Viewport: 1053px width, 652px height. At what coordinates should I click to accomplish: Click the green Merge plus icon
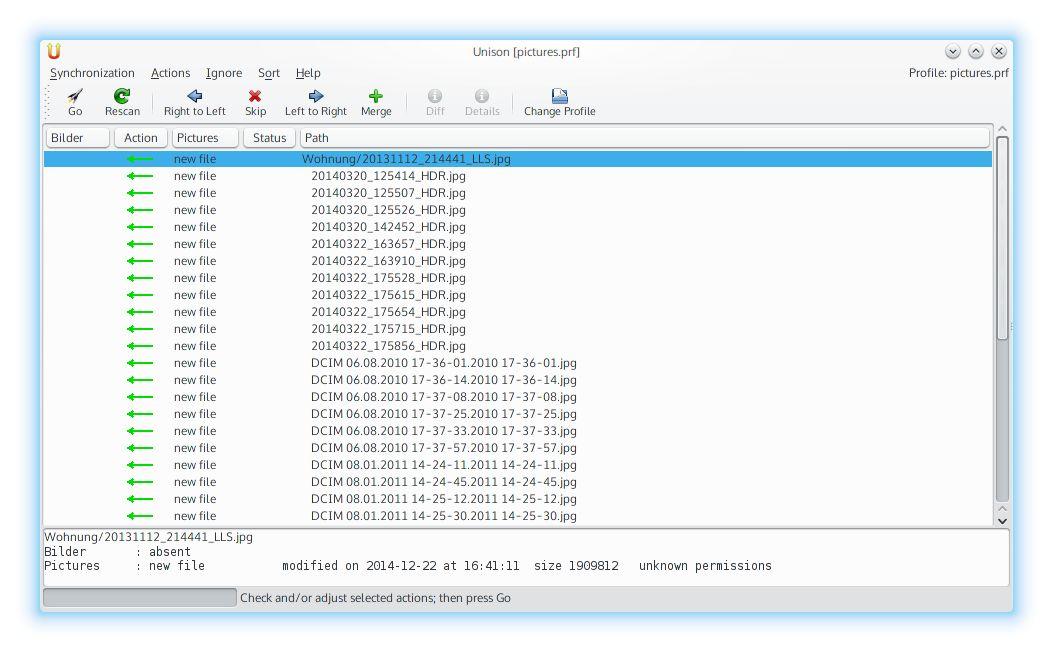click(376, 96)
